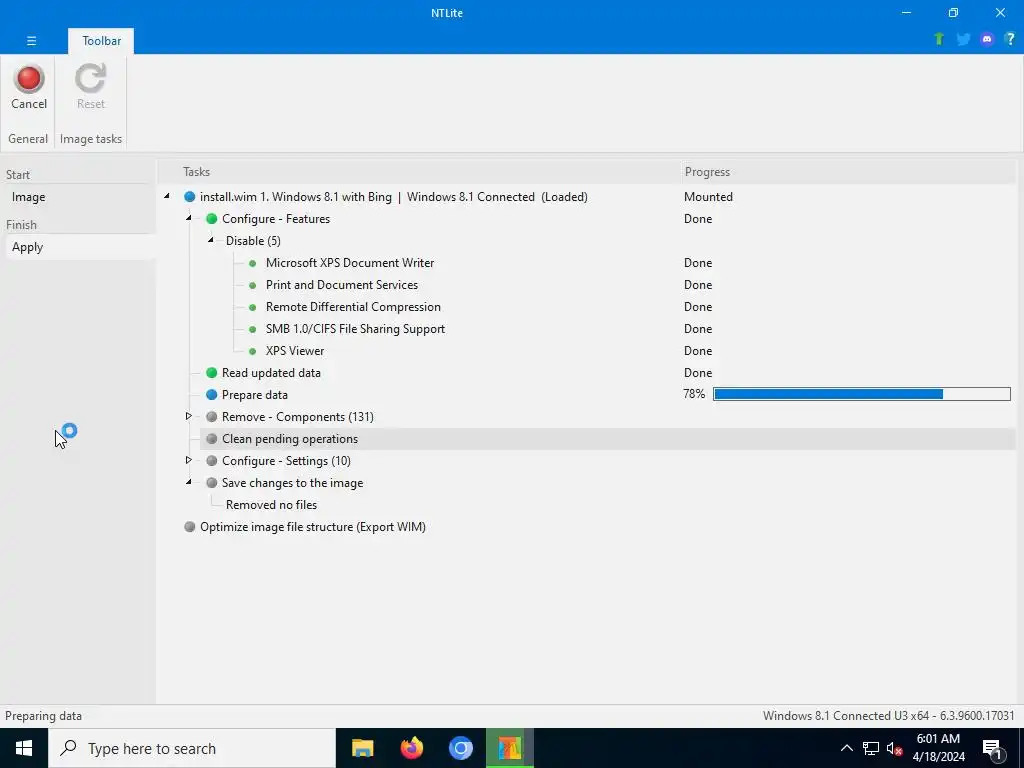Select Remote Differential Compression row
Screen dimensions: 1024x768
click(x=353, y=307)
